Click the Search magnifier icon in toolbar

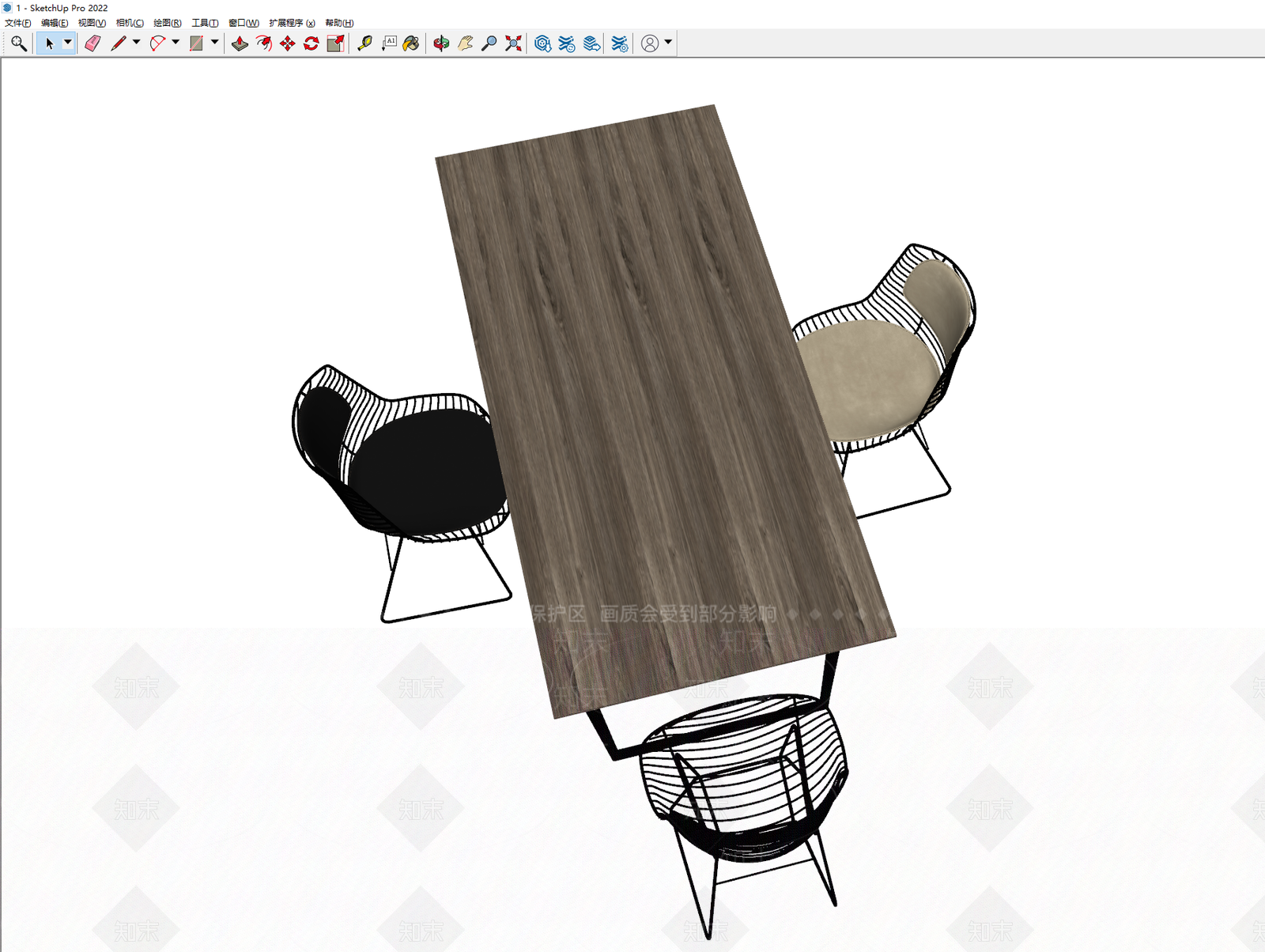18,43
